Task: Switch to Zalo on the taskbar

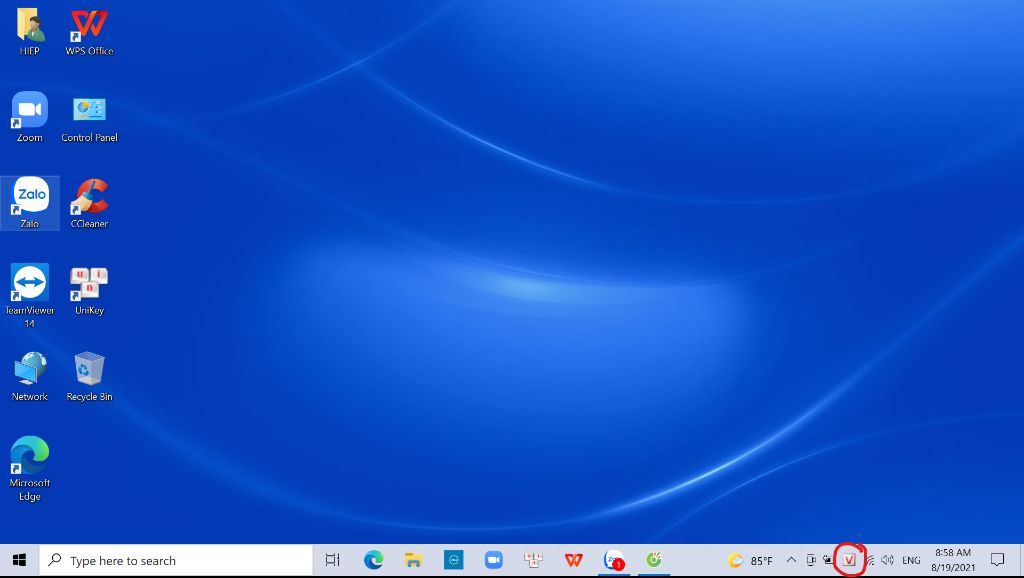Action: click(x=614, y=560)
